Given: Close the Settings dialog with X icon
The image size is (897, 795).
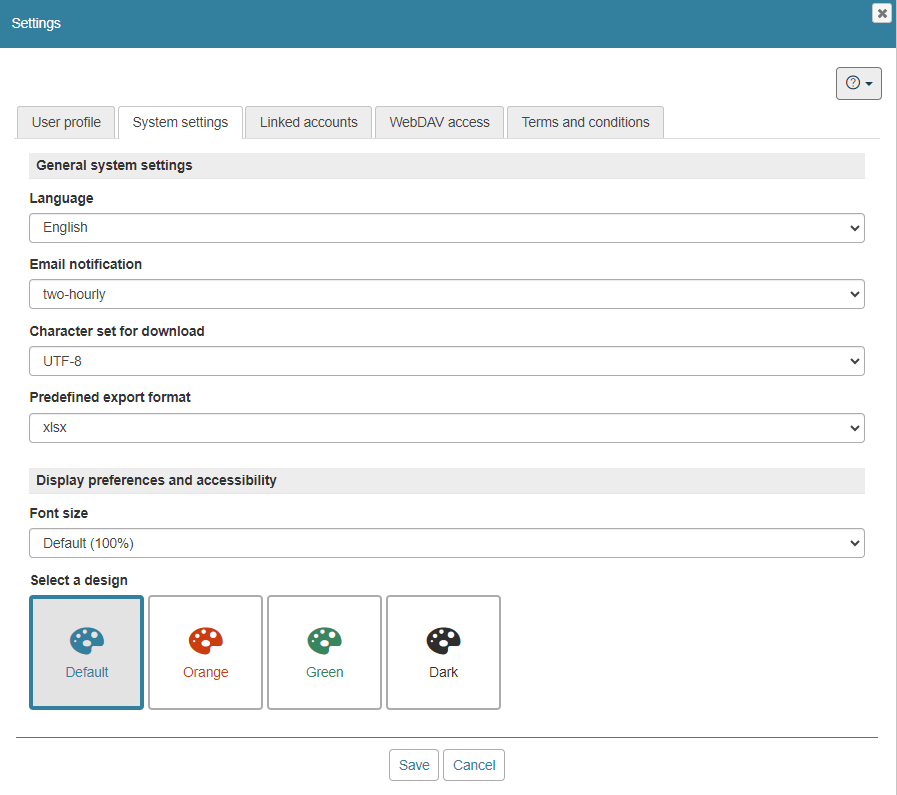Looking at the screenshot, I should coord(881,13).
